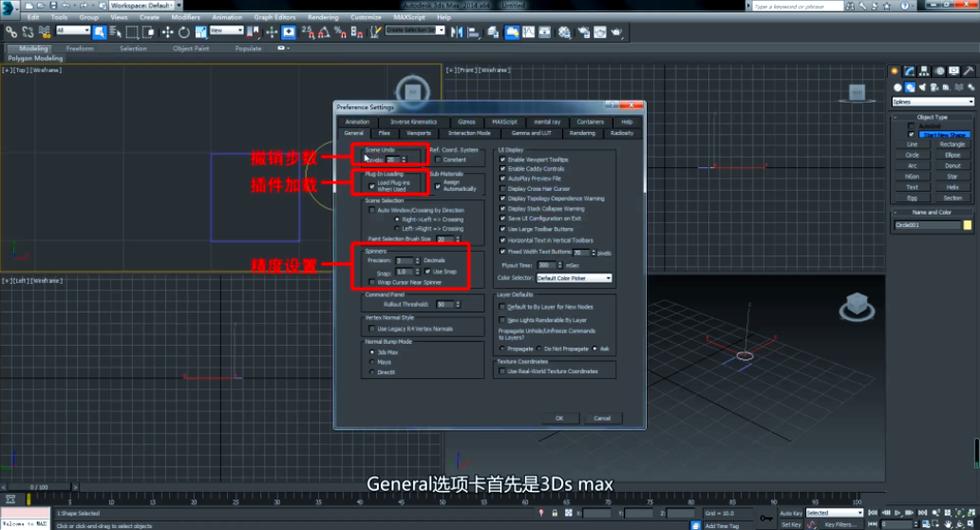Image resolution: width=980 pixels, height=530 pixels.
Task: Toggle the Window/Crossing selection icon
Action: (149, 32)
